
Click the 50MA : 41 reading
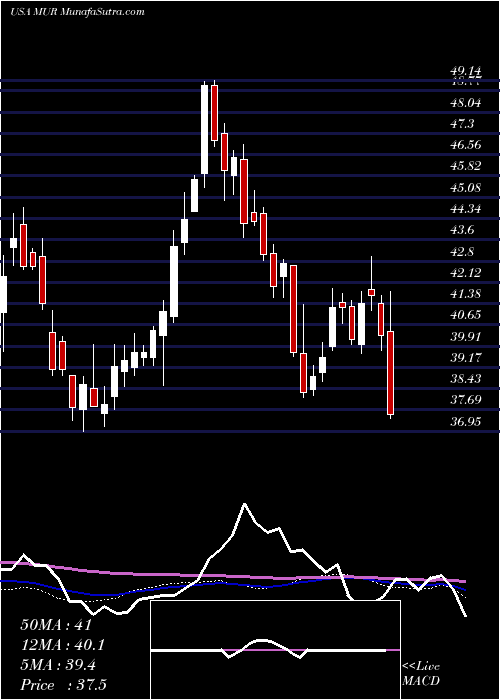(56, 625)
